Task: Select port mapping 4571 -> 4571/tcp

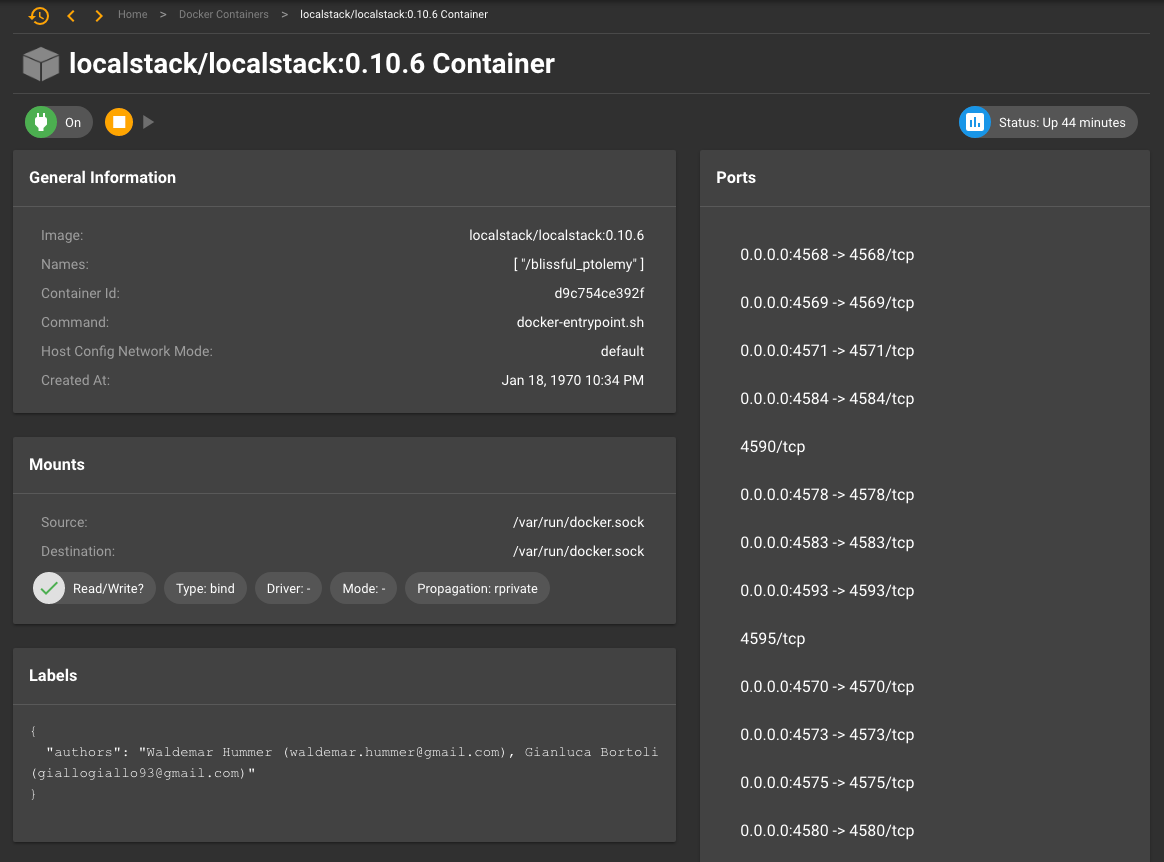Action: tap(827, 350)
